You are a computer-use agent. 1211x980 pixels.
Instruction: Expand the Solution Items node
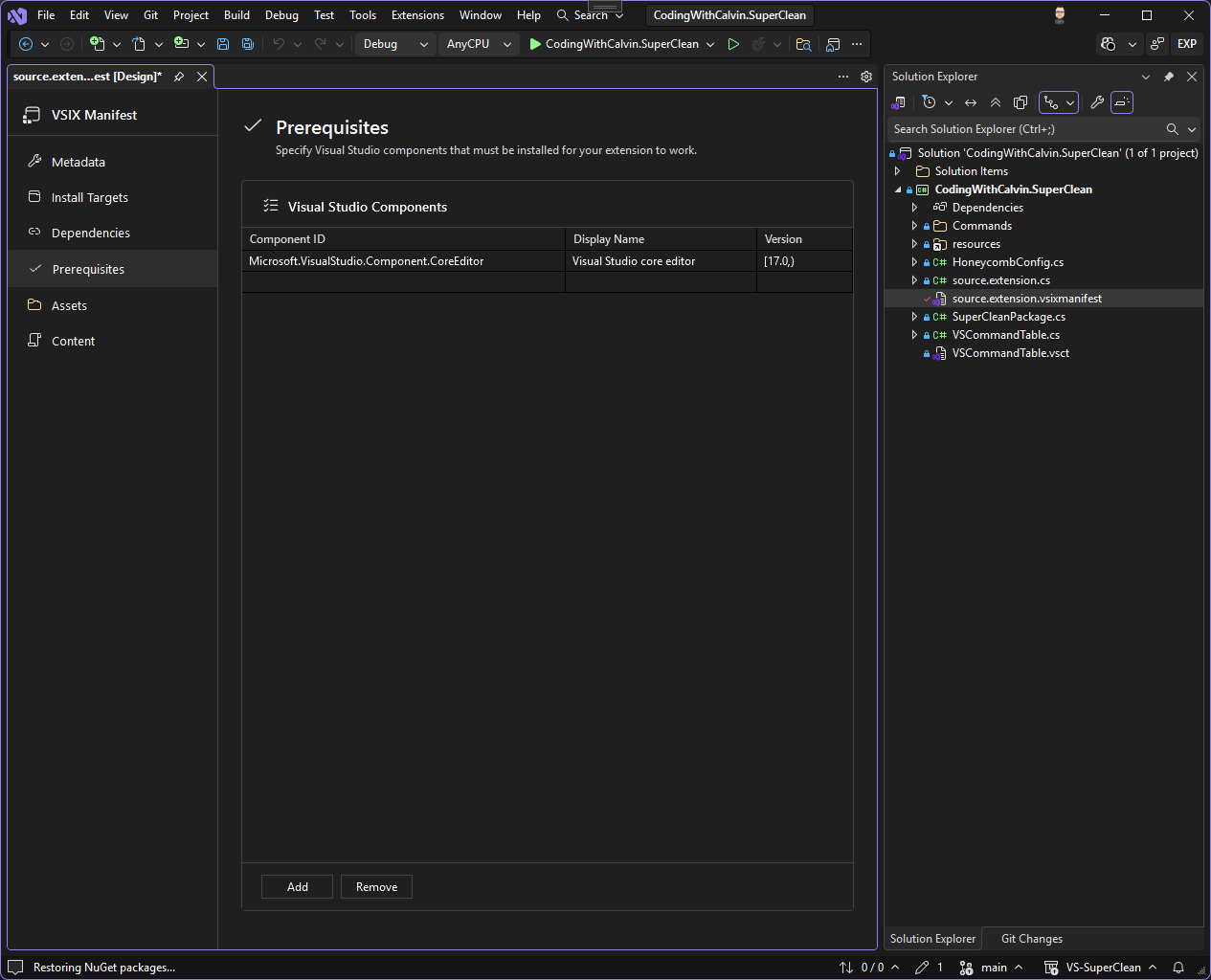(x=898, y=171)
